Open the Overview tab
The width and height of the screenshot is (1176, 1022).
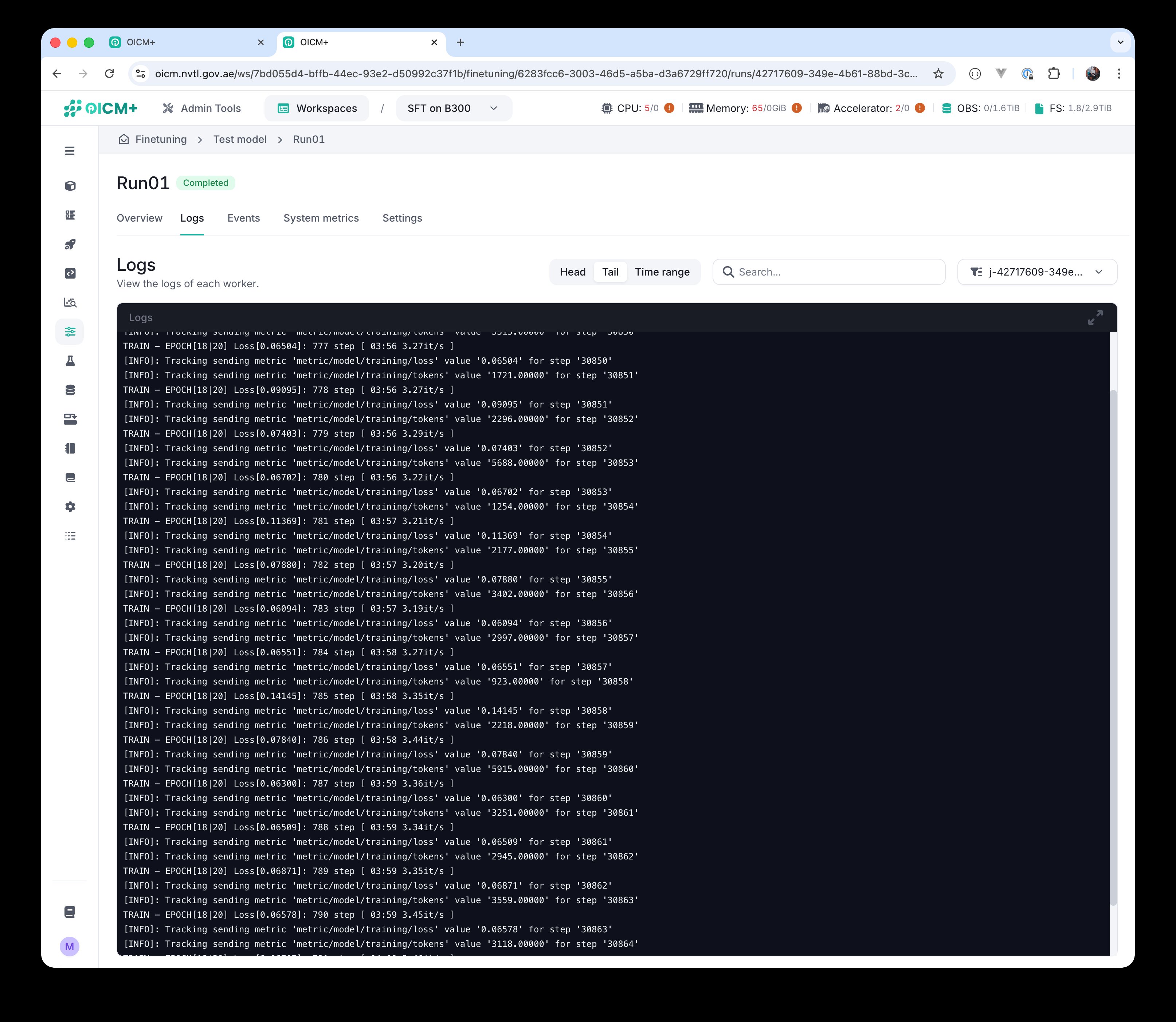[x=140, y=218]
